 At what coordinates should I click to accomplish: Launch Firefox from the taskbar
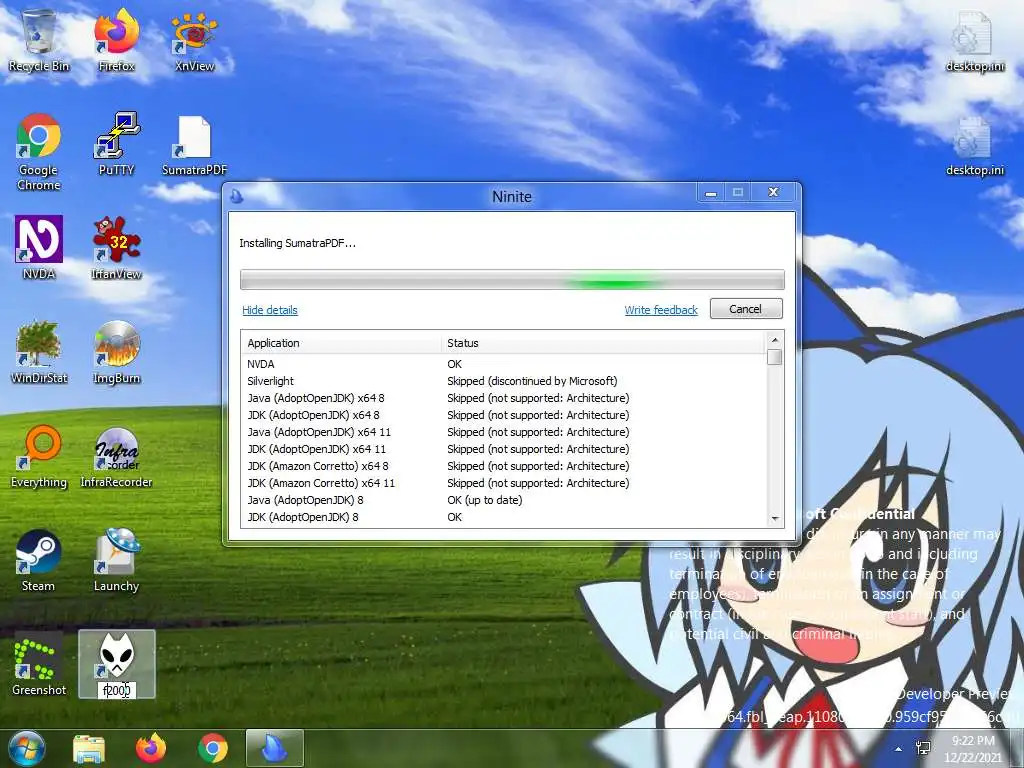coord(151,749)
